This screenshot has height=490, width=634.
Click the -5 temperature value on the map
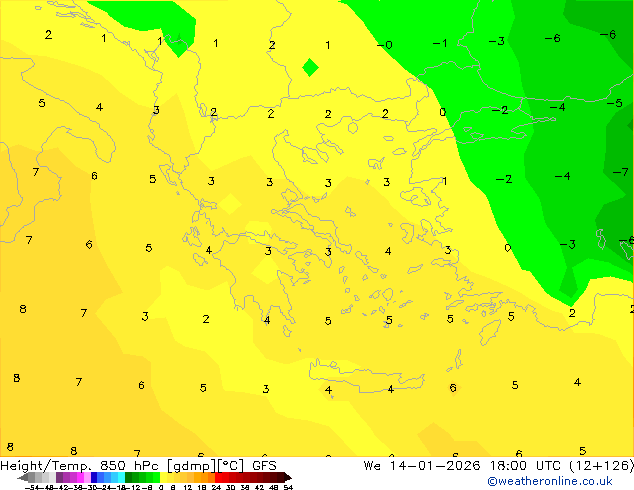click(615, 103)
